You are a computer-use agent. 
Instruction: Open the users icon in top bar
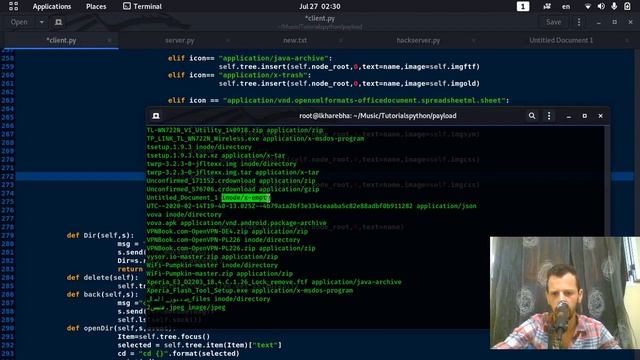(547, 6)
